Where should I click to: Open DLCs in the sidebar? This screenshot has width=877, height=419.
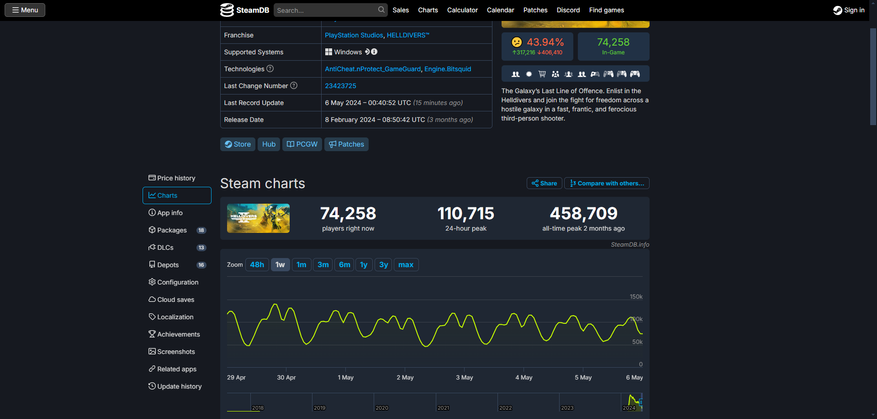(177, 247)
